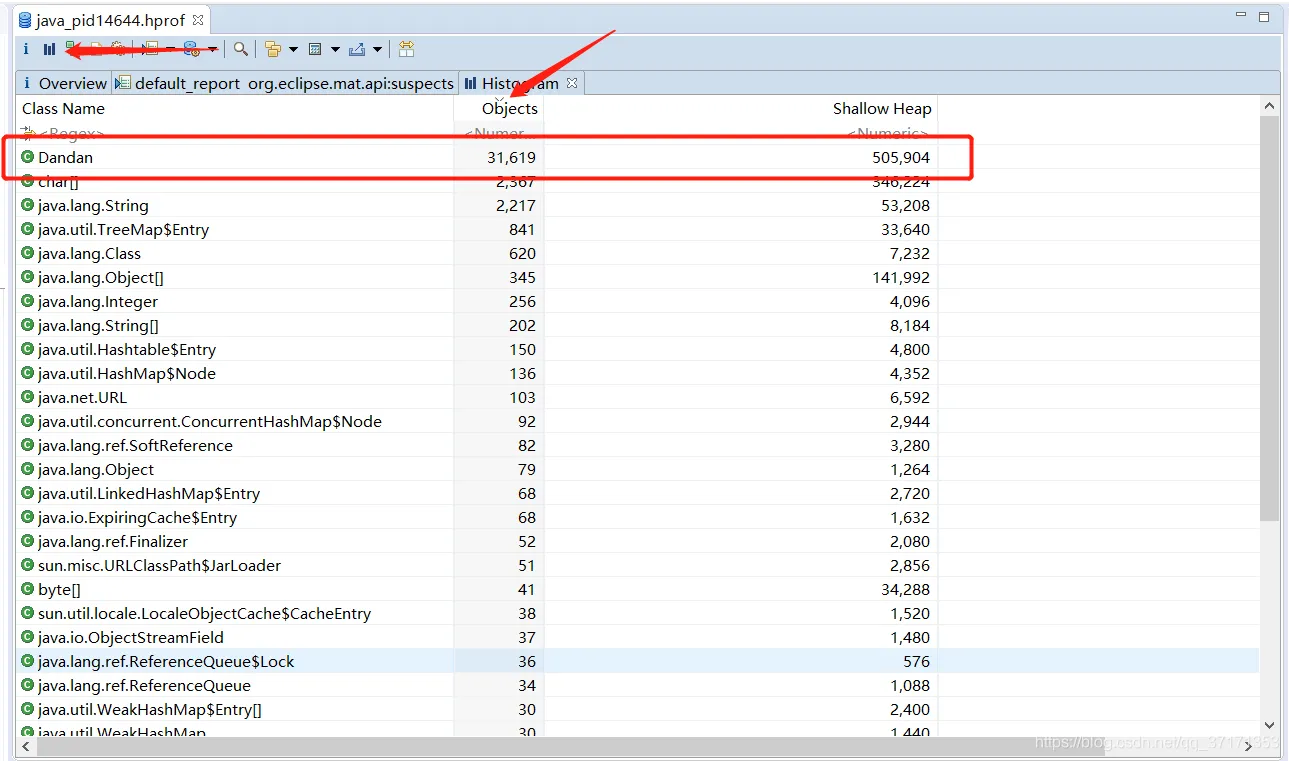Click the calculate retained size calculator icon
The image size is (1289, 761).
coord(315,49)
